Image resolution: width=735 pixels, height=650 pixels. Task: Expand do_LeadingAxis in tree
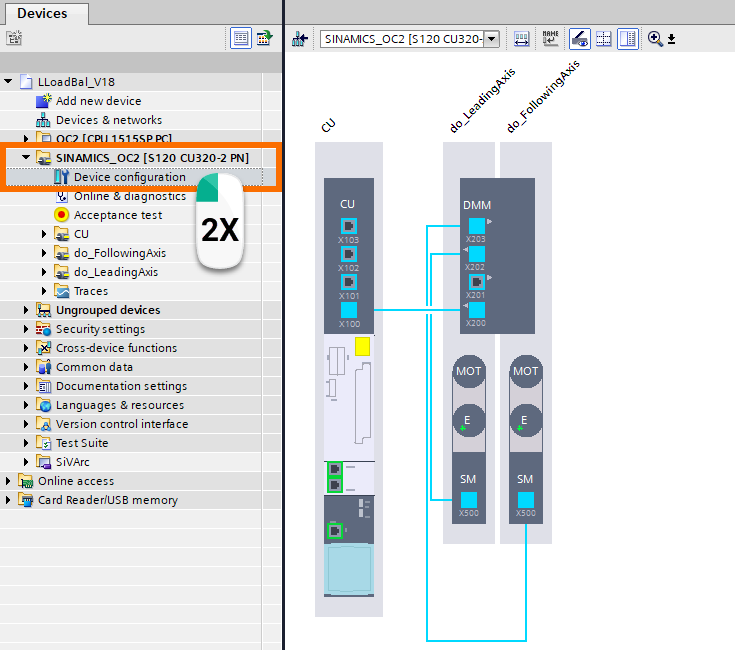click(44, 272)
